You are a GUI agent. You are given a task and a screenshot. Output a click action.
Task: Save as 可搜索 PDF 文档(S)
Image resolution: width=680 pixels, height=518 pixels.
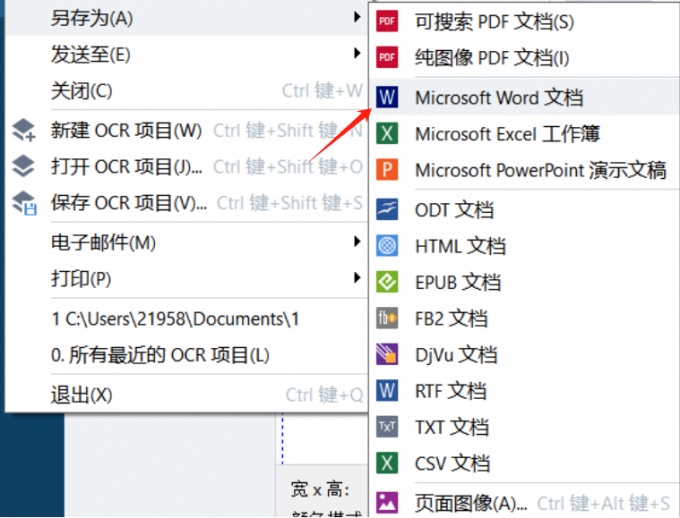point(524,21)
